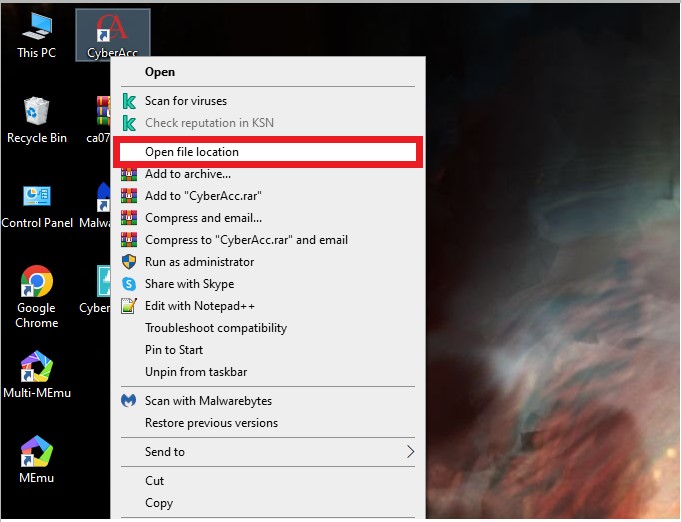Choose Troubleshoot compatibility

pos(215,328)
